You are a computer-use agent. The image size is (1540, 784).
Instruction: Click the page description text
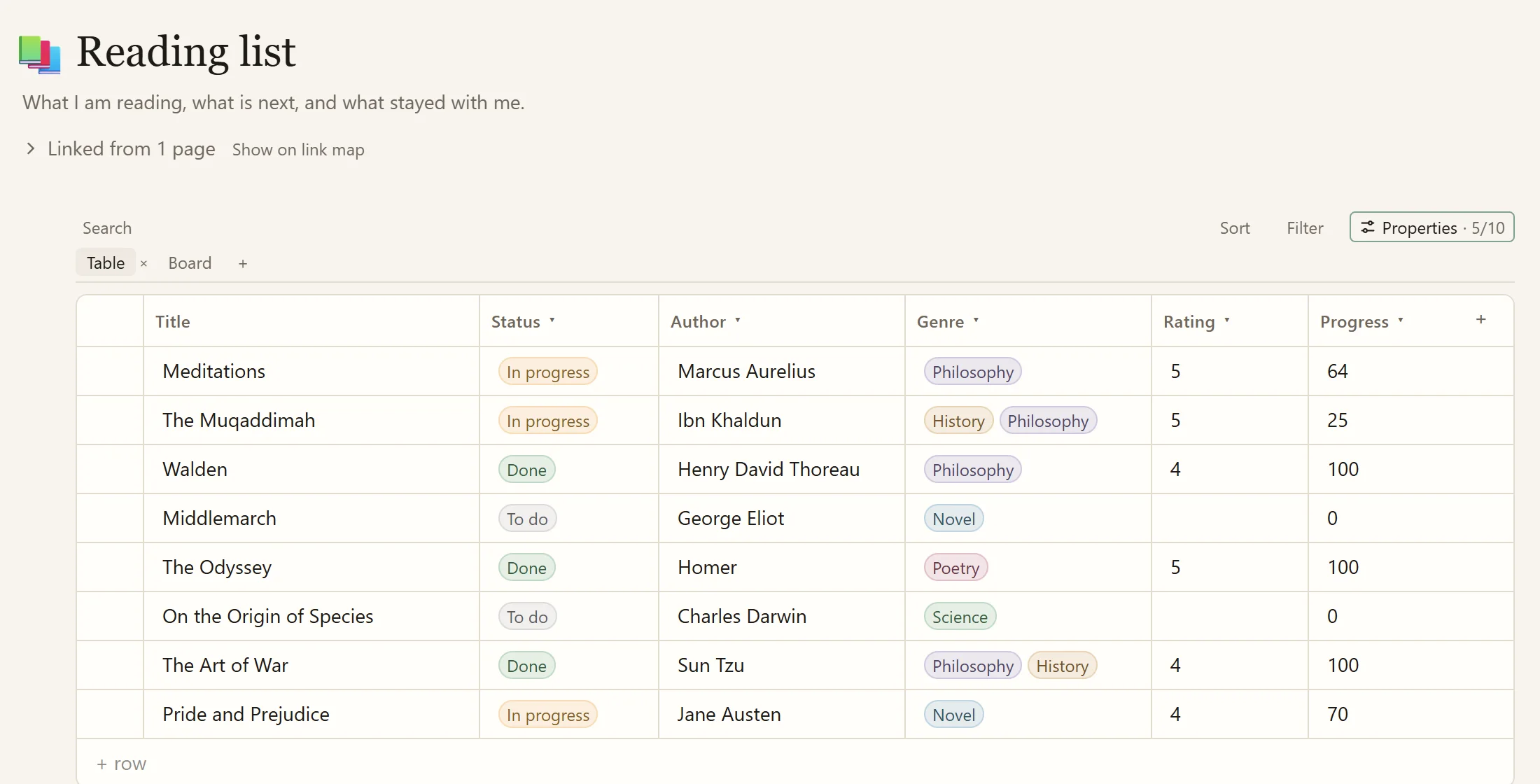[274, 103]
